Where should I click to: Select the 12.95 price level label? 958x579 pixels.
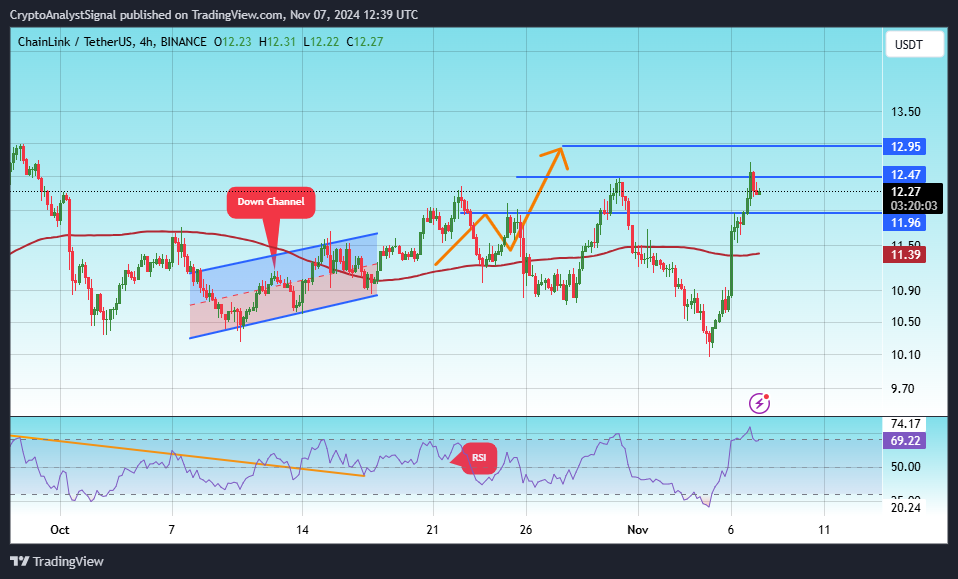[905, 147]
